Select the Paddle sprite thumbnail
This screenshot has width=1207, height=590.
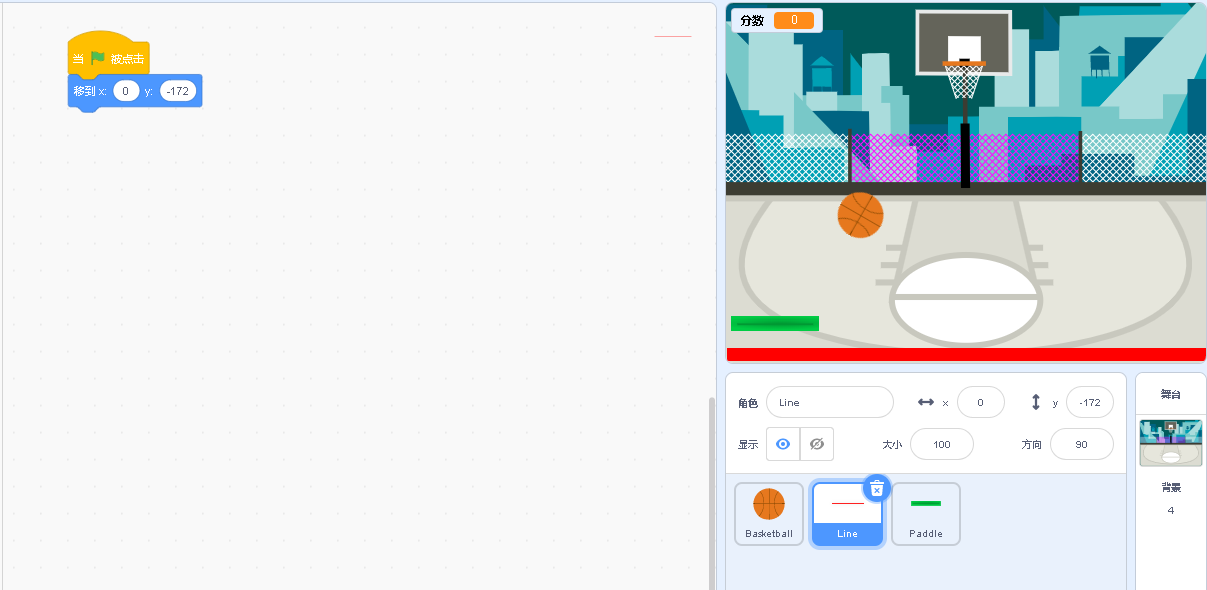pyautogui.click(x=926, y=514)
